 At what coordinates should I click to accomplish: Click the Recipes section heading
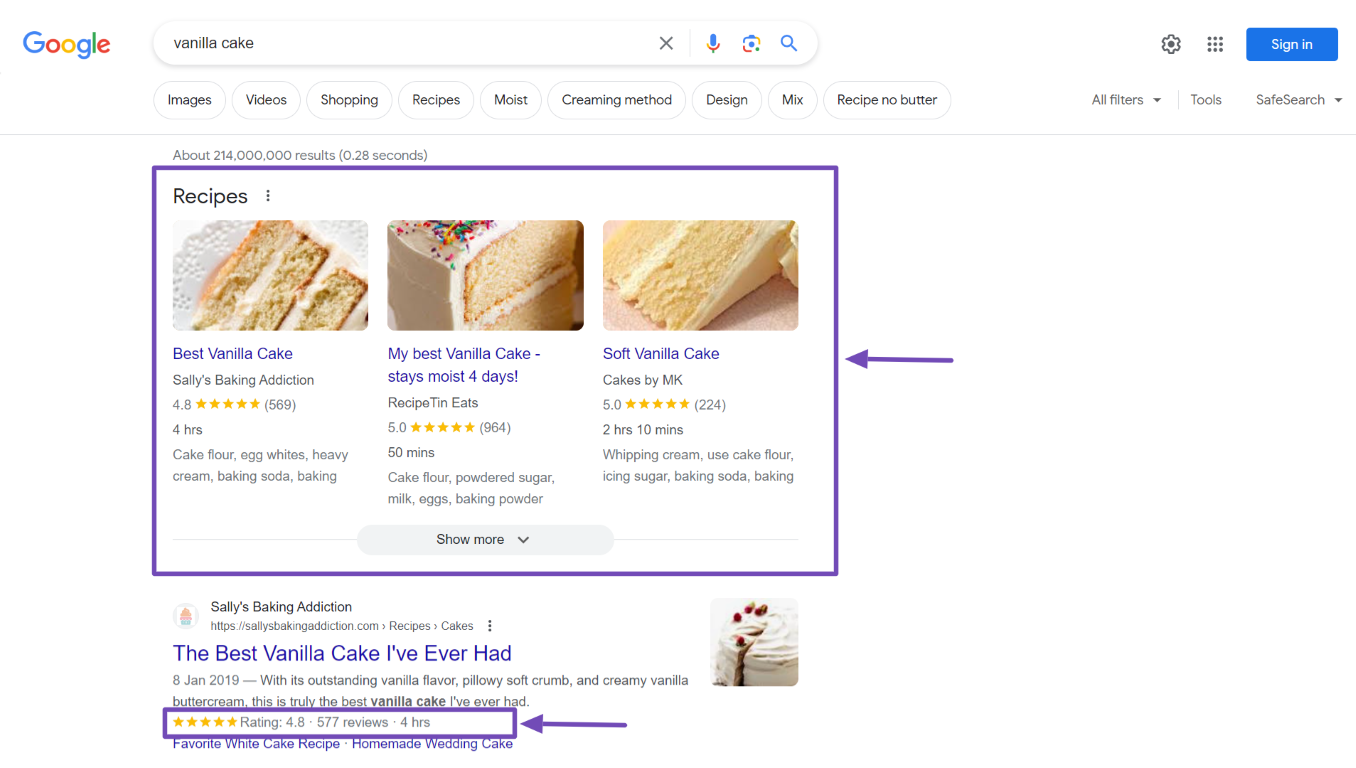pos(210,196)
